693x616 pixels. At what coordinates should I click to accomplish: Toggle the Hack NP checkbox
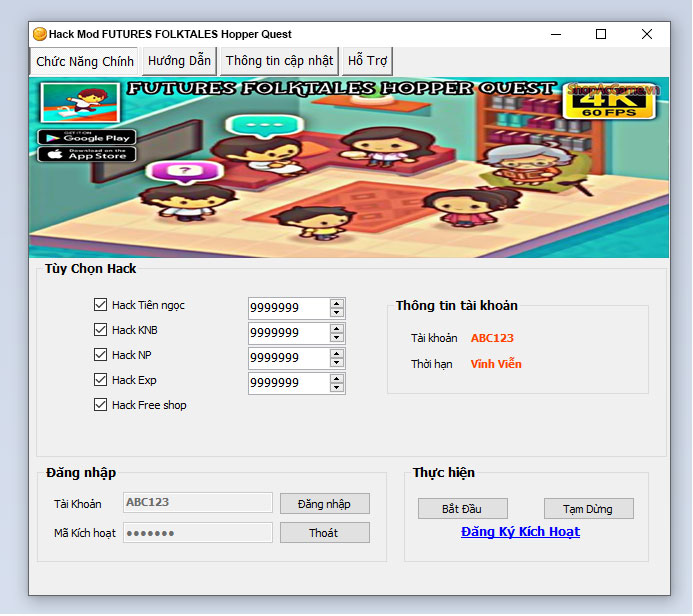pyautogui.click(x=100, y=355)
